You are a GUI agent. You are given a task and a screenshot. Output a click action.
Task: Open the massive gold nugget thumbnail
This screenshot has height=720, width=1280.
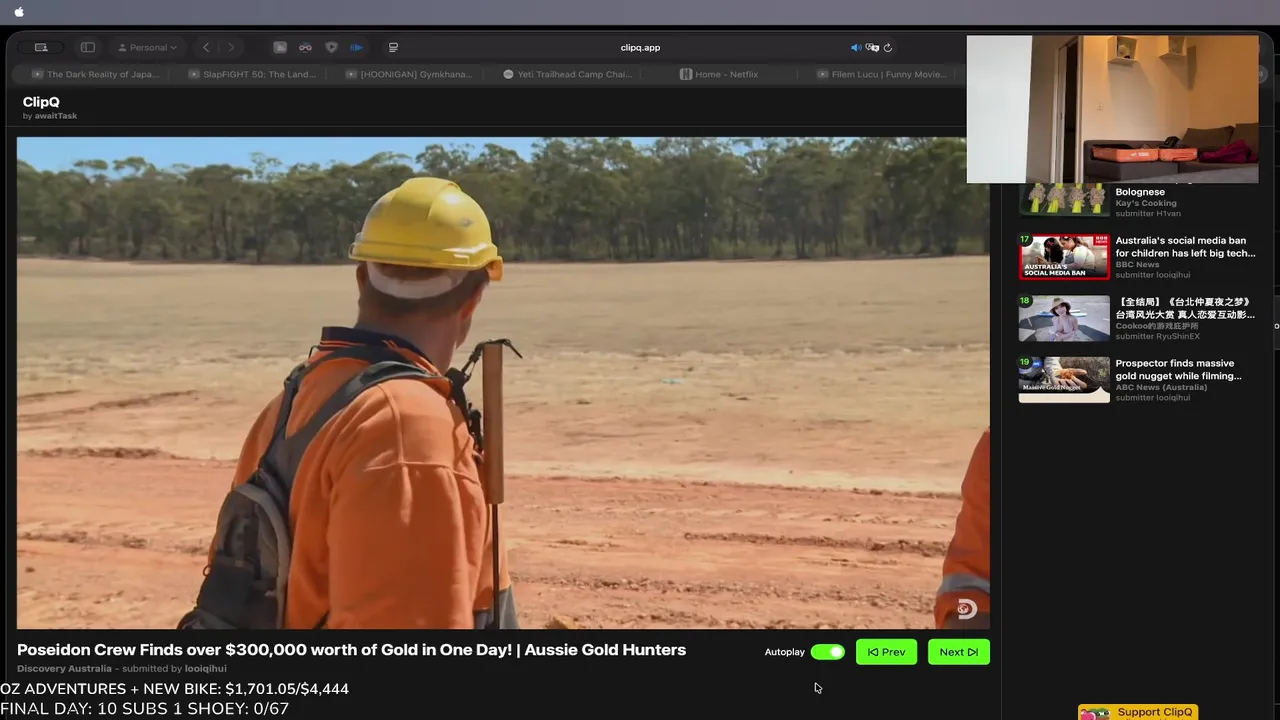[1064, 380]
